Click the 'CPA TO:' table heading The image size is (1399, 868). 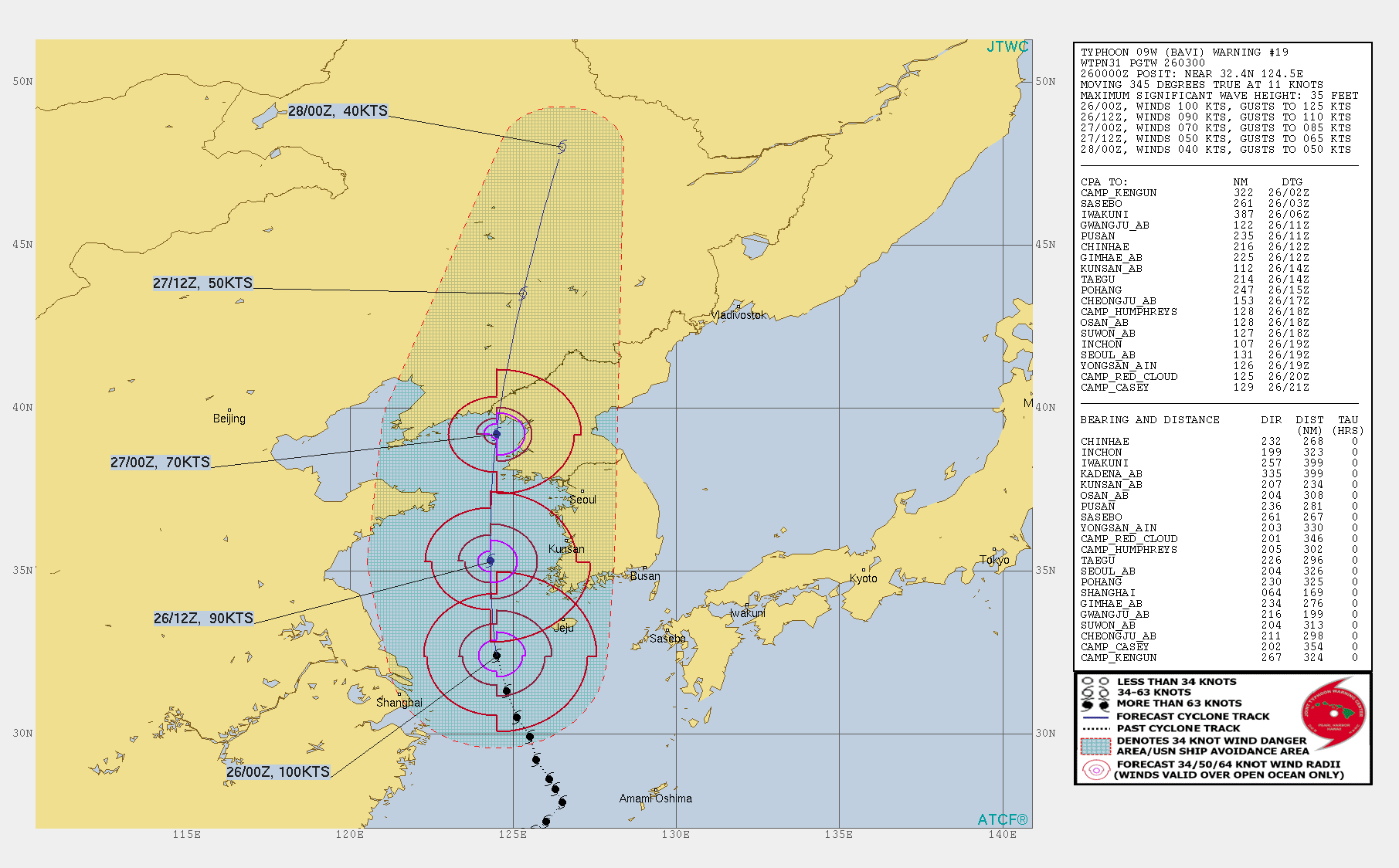pos(1104,182)
